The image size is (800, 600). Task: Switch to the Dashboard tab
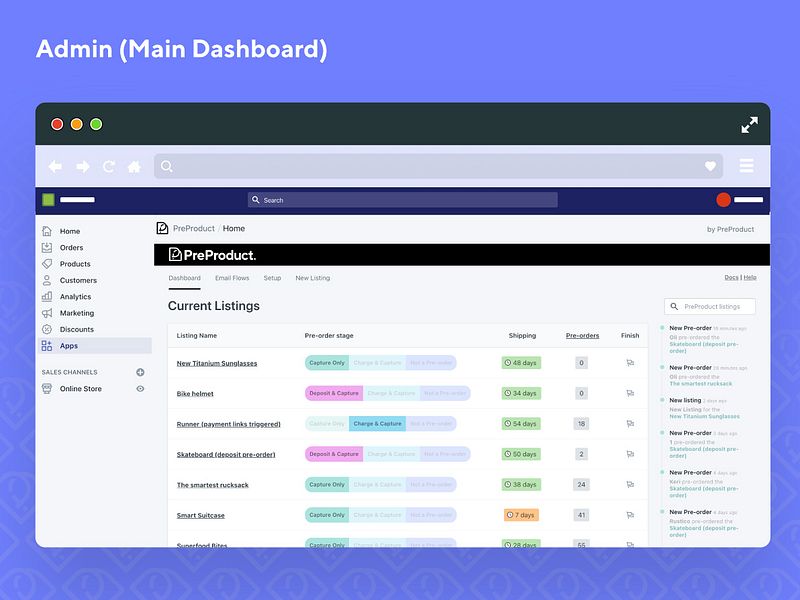(185, 278)
